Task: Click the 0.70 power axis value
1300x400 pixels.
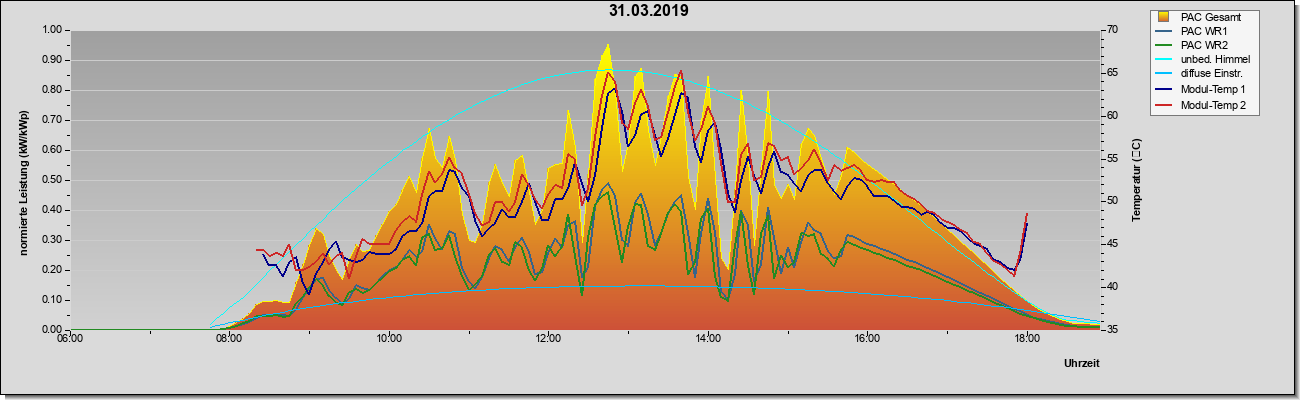Action: pos(52,120)
